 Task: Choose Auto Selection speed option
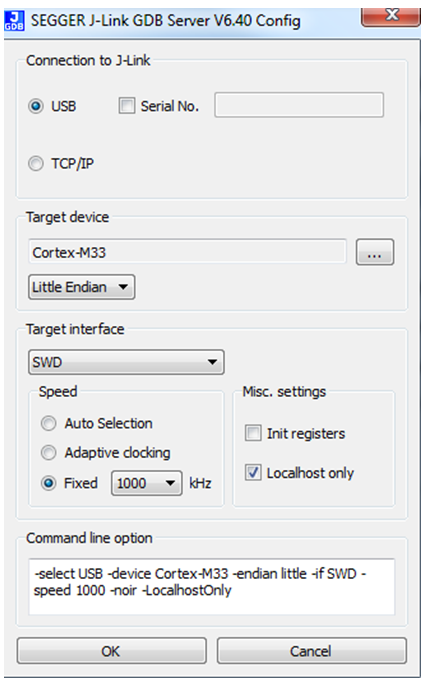coord(48,423)
